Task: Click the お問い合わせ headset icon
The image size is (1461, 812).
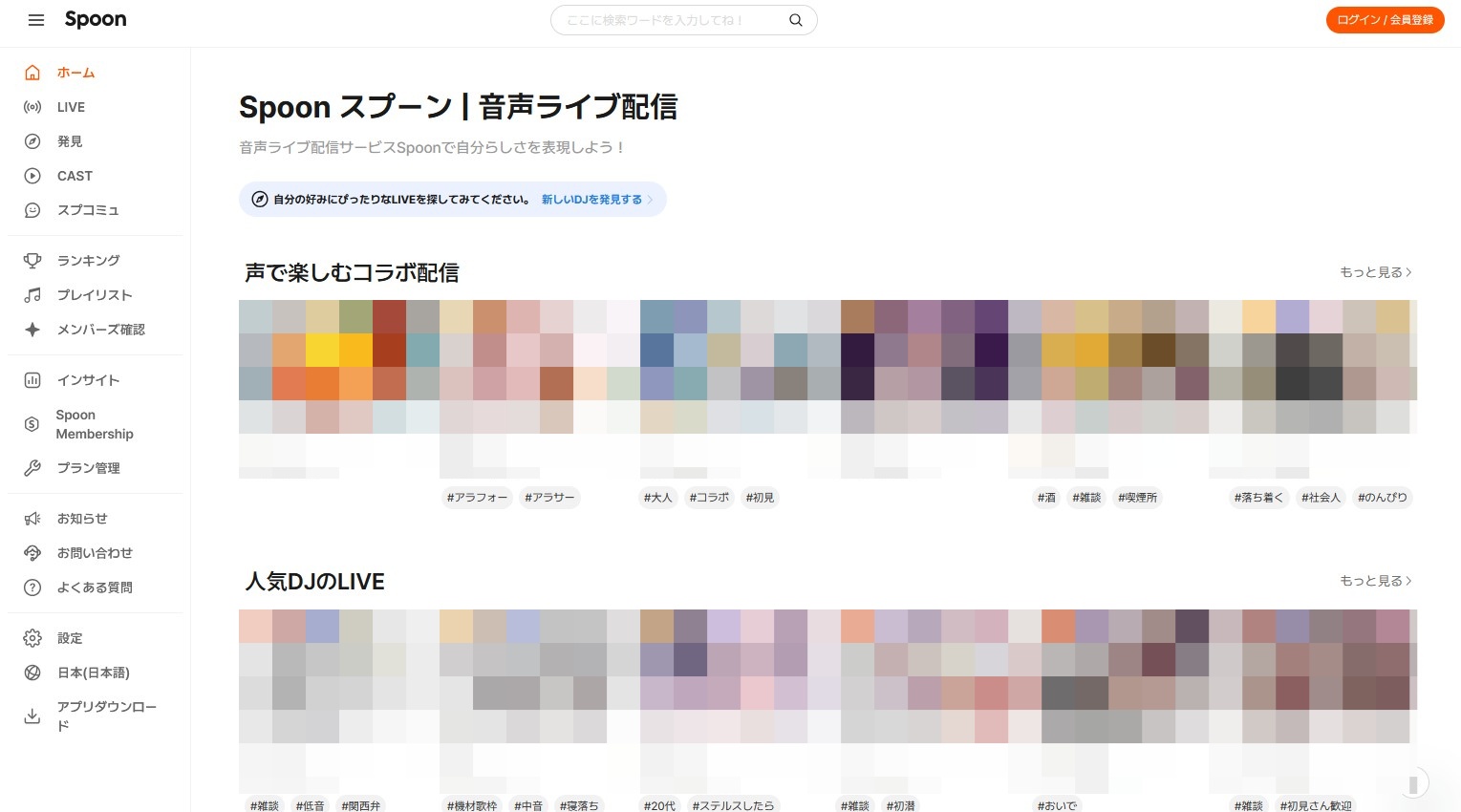Action: point(32,553)
